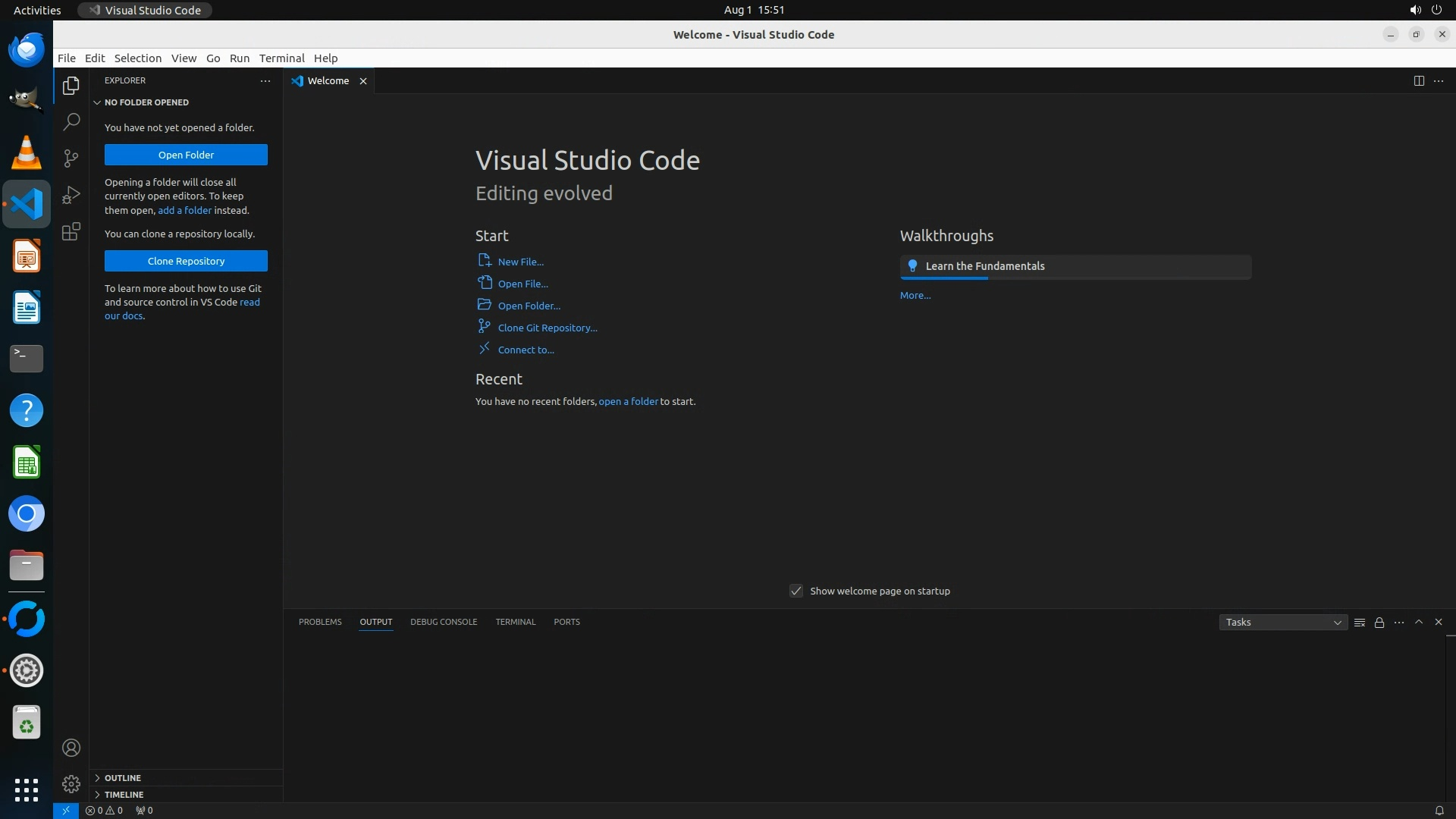
Task: Open the Source Control view icon
Action: tap(71, 158)
